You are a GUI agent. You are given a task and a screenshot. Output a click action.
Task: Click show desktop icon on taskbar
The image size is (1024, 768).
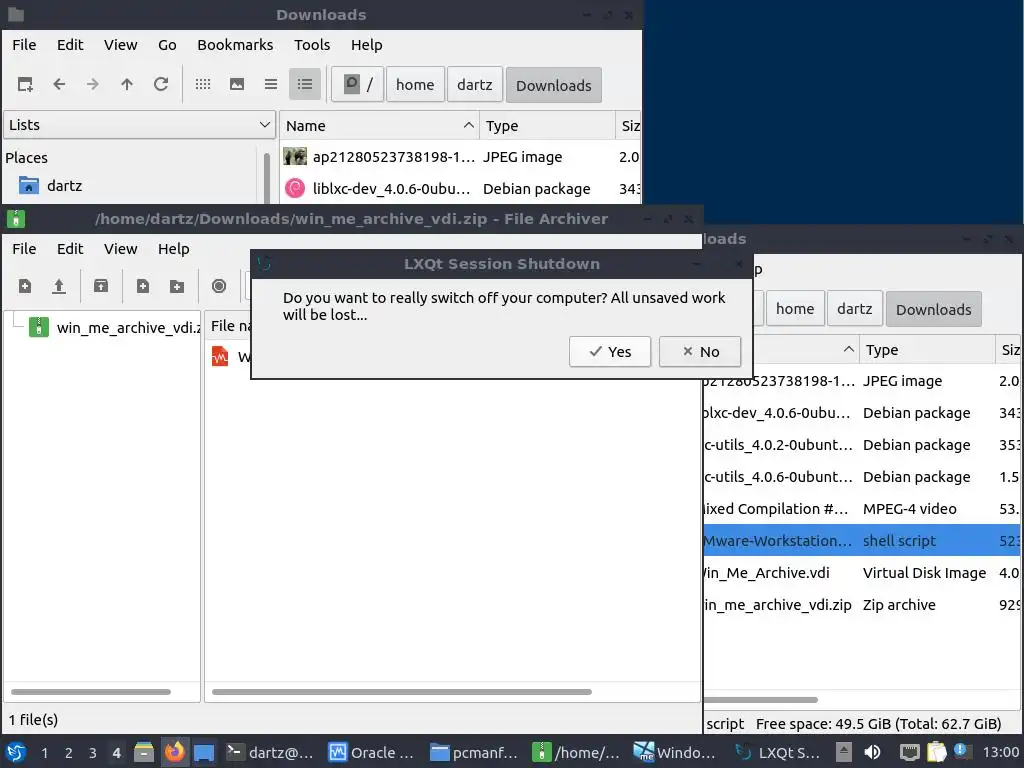pos(204,752)
